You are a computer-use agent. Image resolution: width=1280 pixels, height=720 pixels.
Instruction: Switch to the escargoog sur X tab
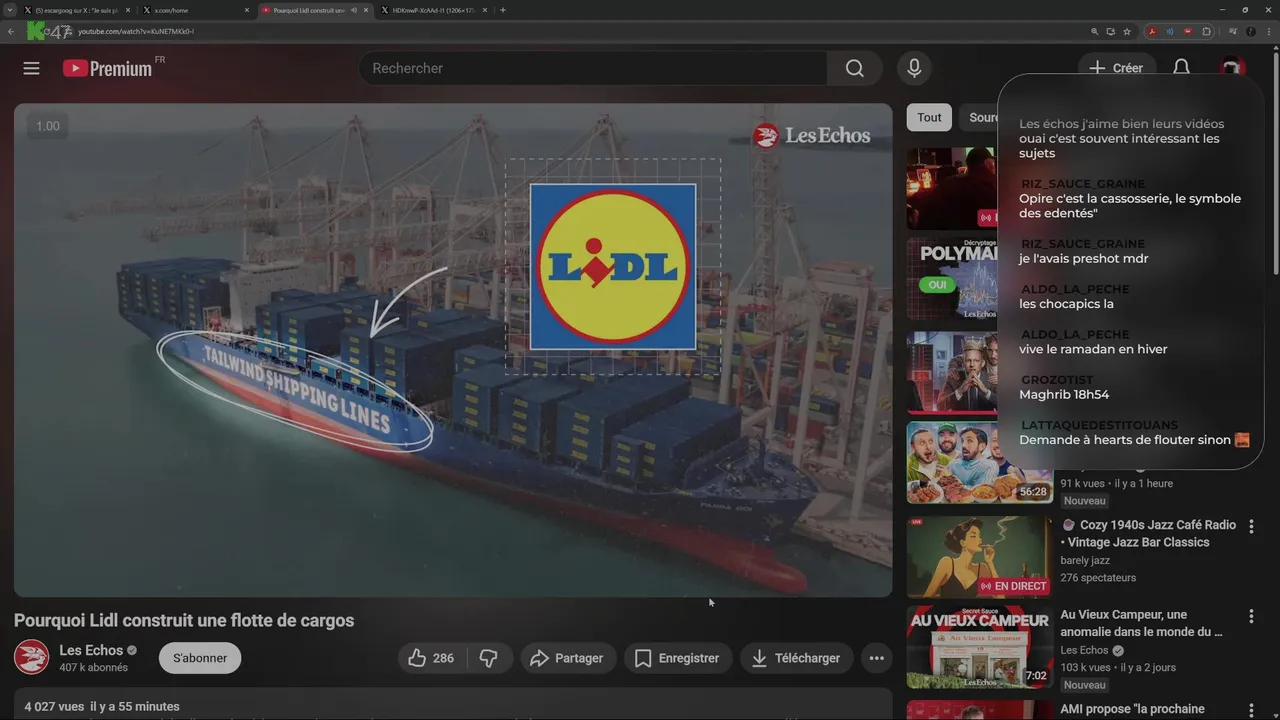click(x=77, y=10)
